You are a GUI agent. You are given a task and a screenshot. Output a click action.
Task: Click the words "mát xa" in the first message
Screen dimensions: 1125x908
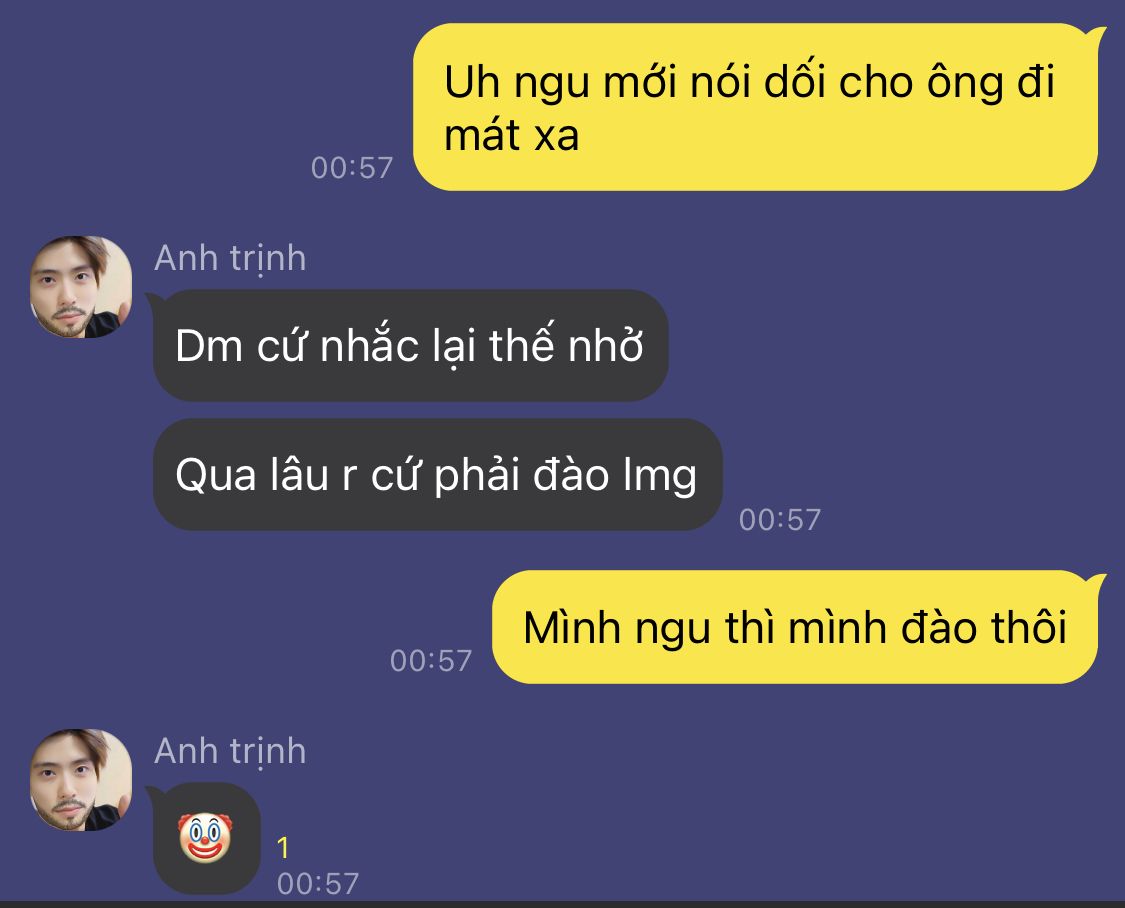tap(512, 136)
